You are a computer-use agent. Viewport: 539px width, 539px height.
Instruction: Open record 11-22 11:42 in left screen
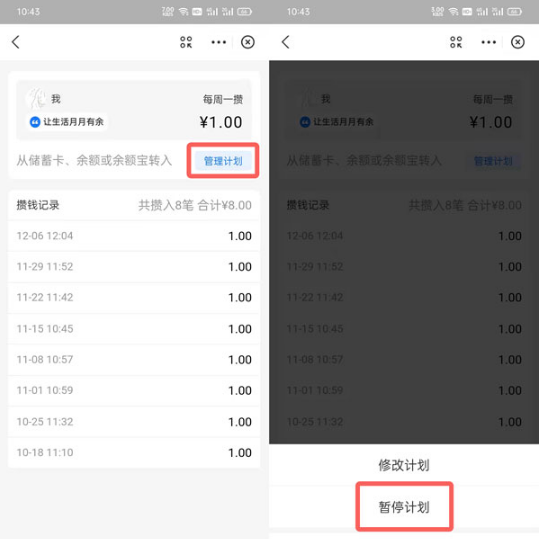pos(134,298)
